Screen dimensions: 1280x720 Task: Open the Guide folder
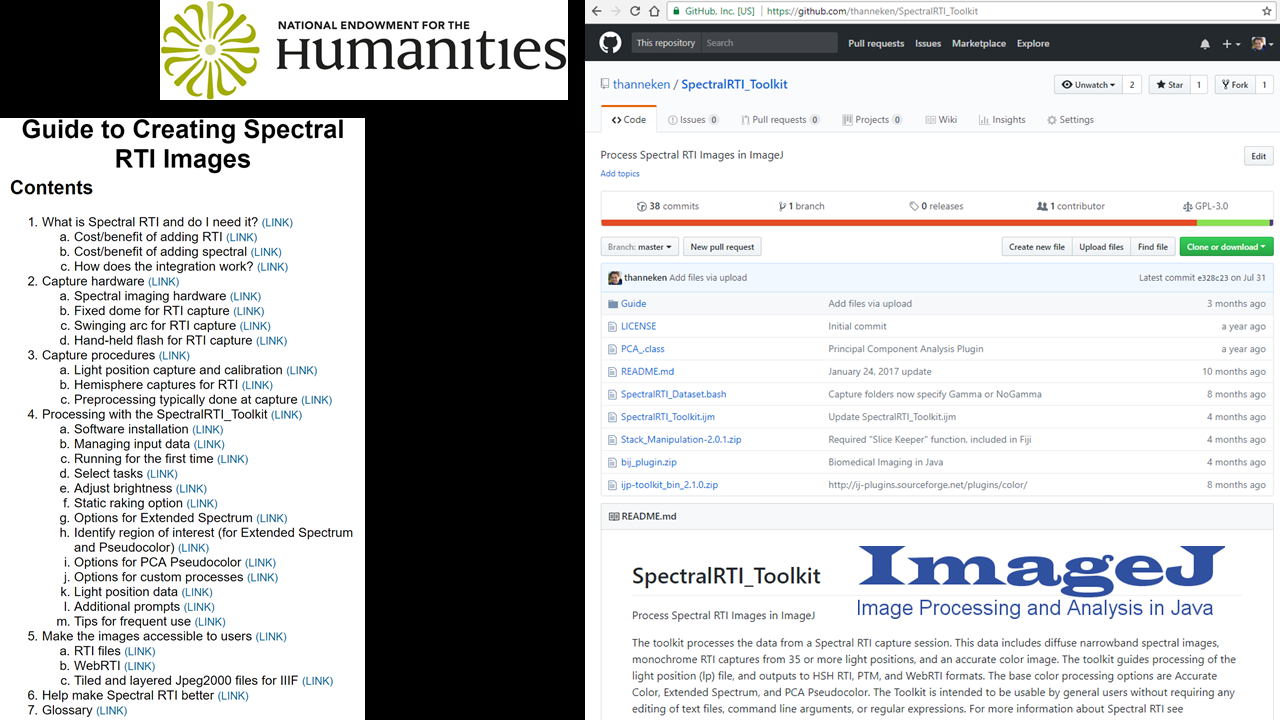click(633, 304)
